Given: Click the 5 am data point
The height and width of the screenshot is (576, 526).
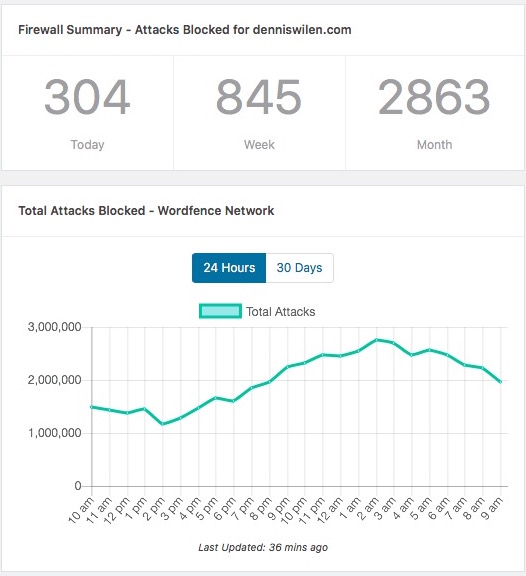Looking at the screenshot, I should pos(430,350).
